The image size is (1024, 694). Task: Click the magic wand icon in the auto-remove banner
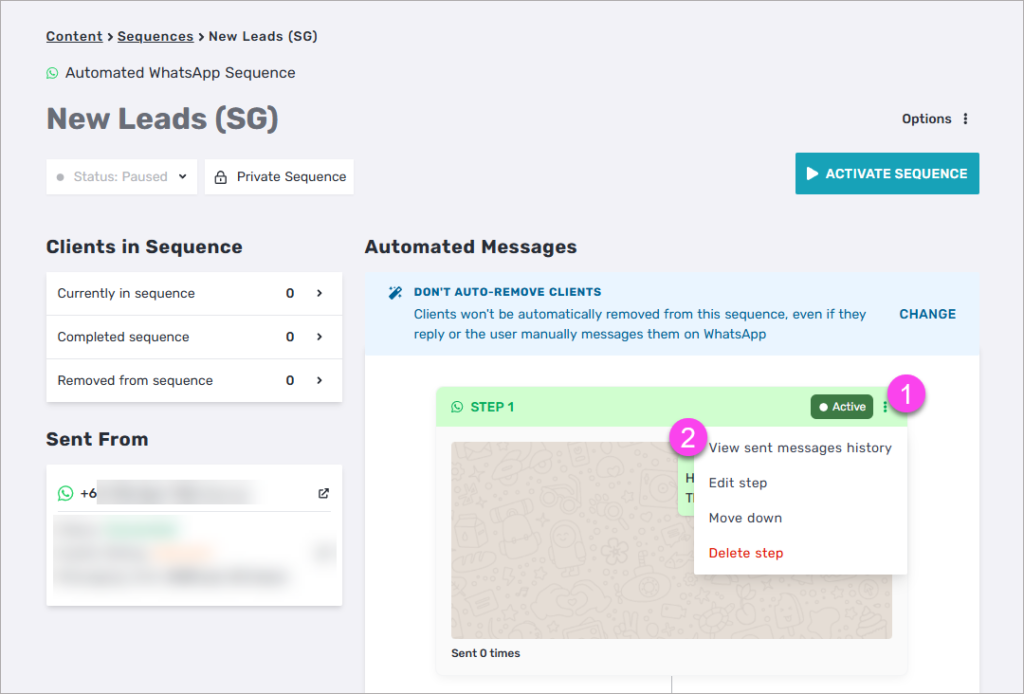pyautogui.click(x=395, y=293)
